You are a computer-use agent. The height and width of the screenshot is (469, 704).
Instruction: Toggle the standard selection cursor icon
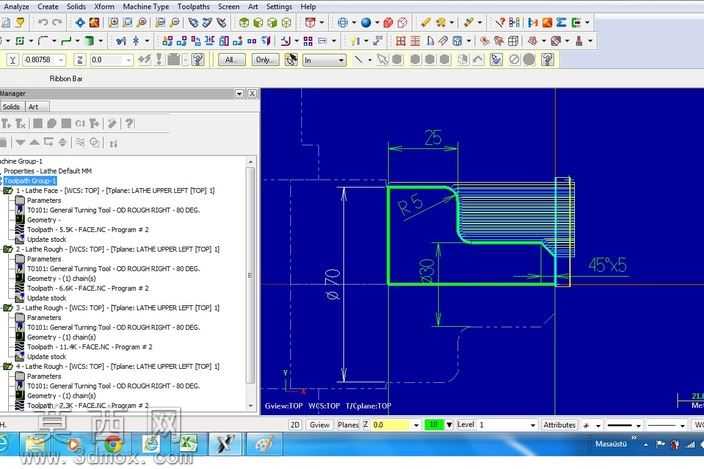383,60
